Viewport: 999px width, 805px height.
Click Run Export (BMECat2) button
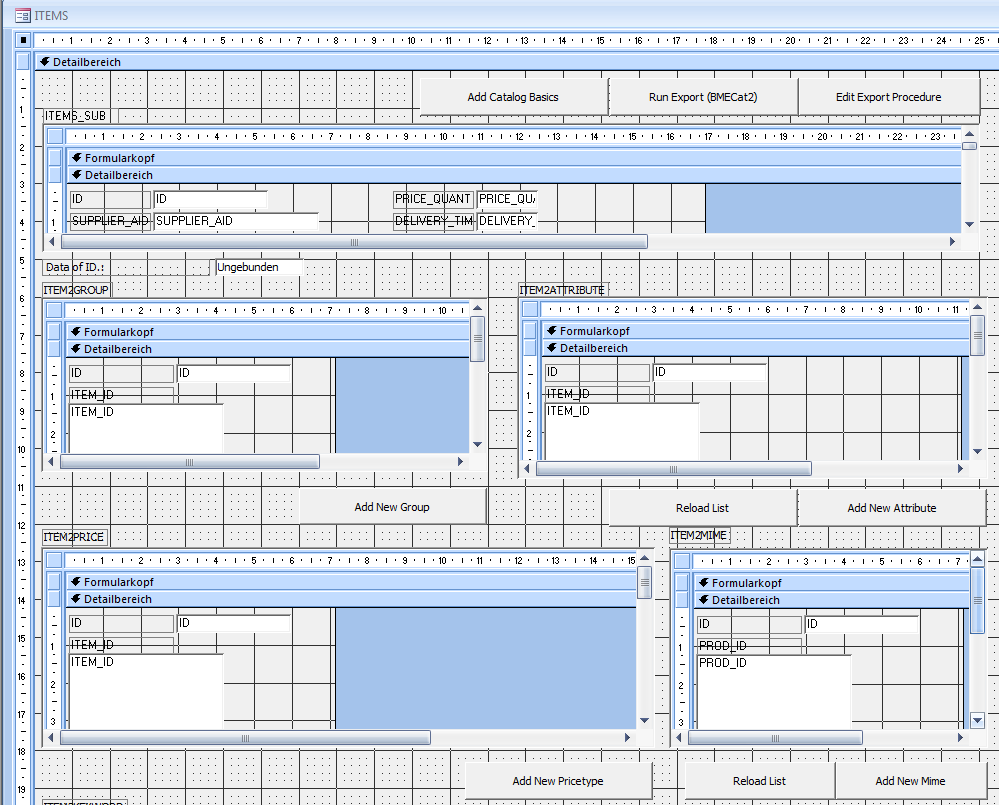703,97
